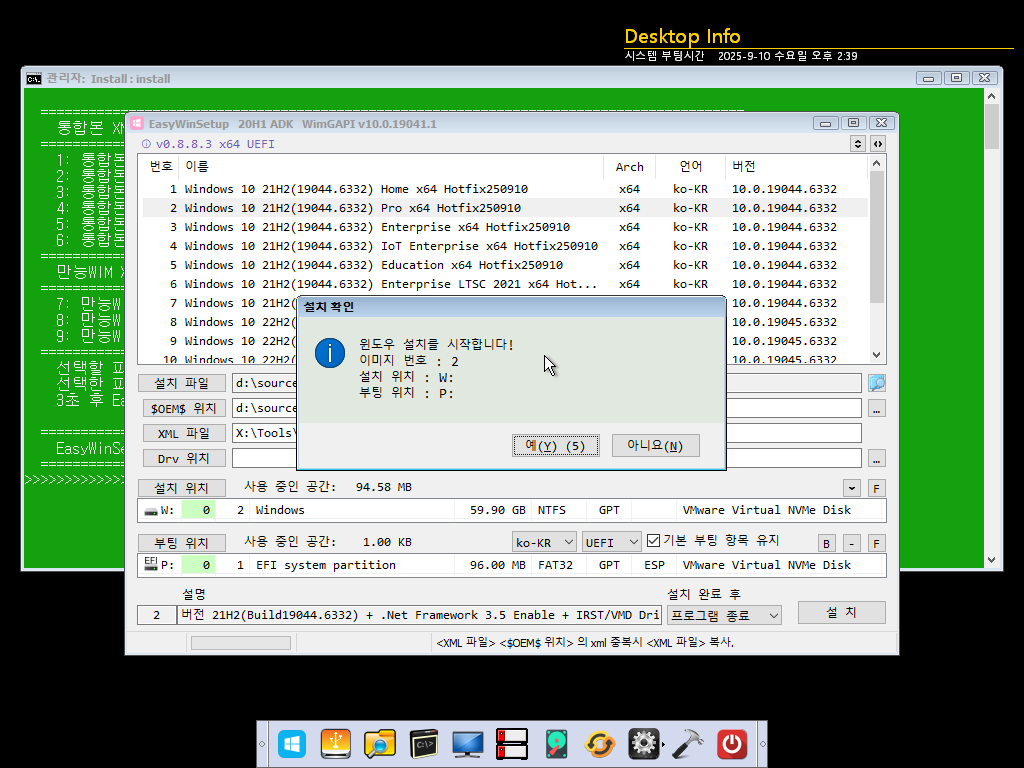Click the right diamond handle of the dock
Viewport: 1024px width, 768px height.
(x=762, y=744)
